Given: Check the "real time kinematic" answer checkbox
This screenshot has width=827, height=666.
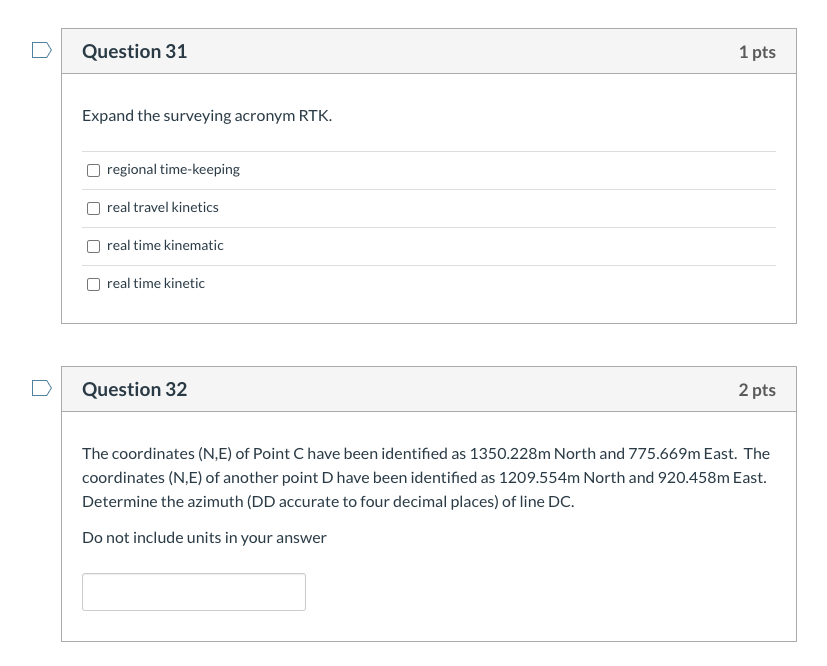Looking at the screenshot, I should (x=93, y=246).
